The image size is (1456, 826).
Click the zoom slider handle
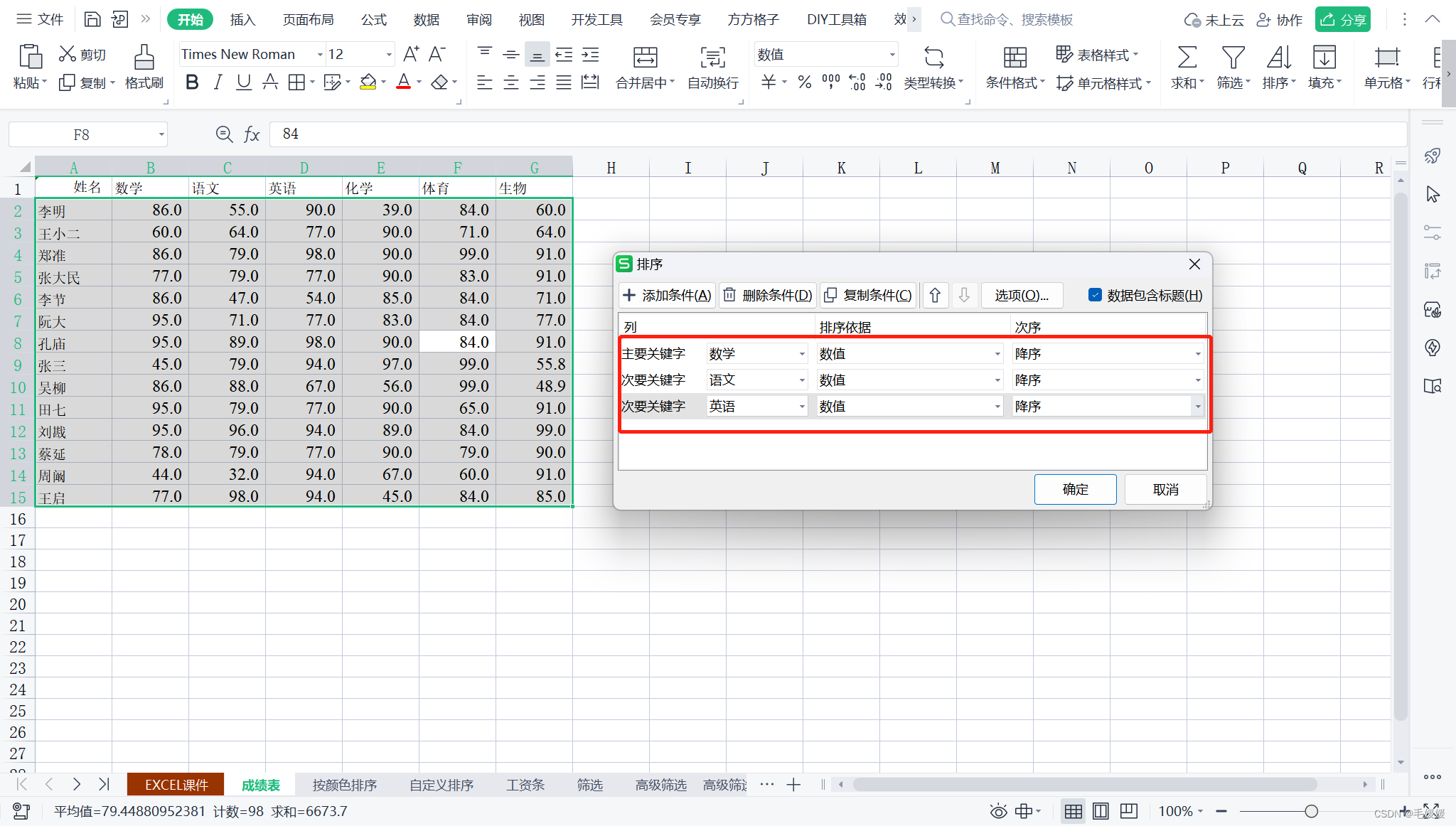(x=1311, y=811)
